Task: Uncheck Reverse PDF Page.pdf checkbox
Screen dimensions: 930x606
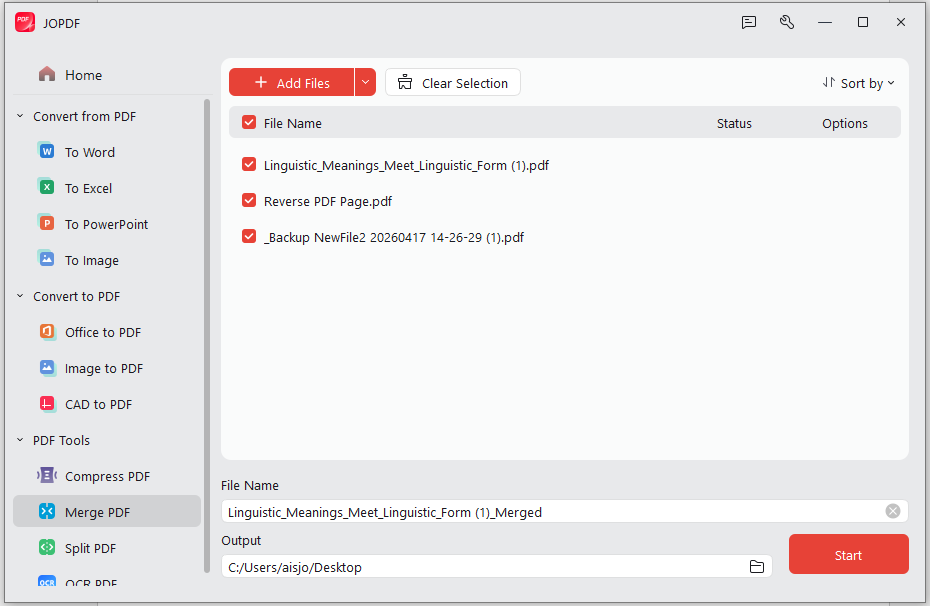Action: tap(249, 200)
